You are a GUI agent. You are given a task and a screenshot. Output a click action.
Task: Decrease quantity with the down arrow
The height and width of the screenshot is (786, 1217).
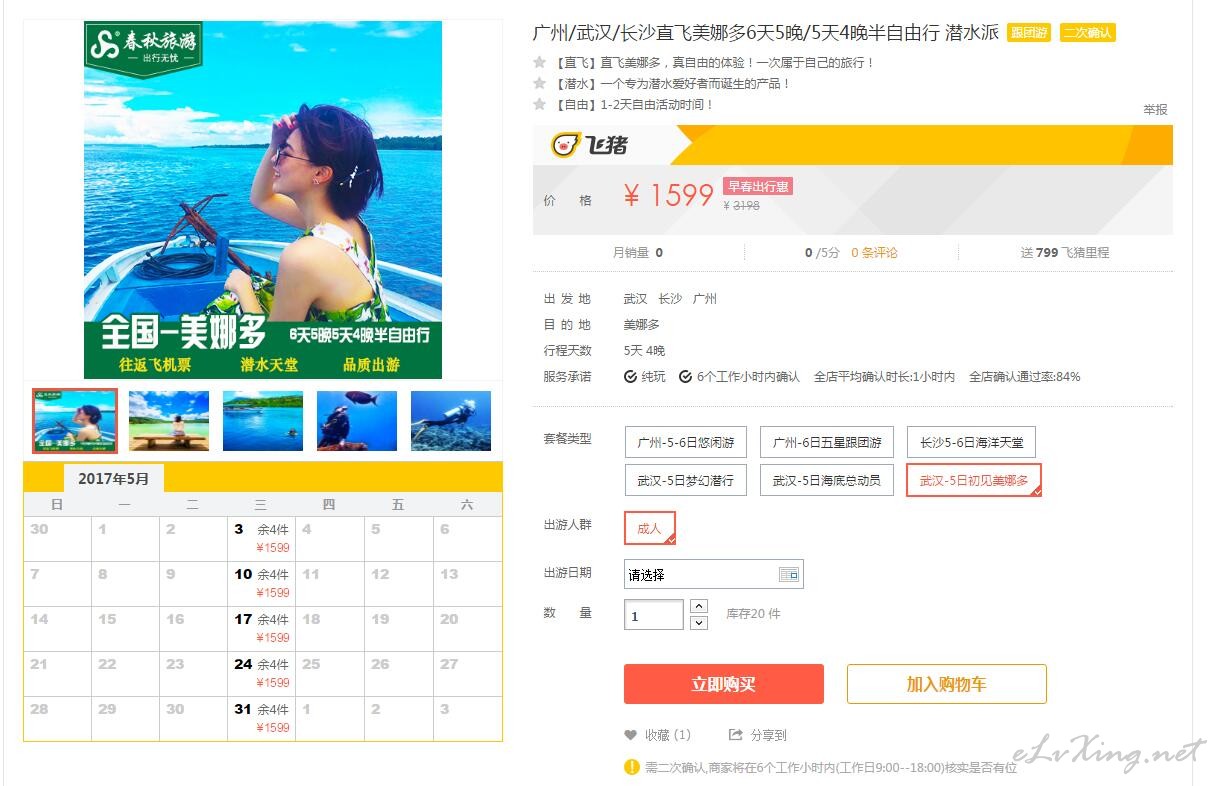pyautogui.click(x=699, y=623)
